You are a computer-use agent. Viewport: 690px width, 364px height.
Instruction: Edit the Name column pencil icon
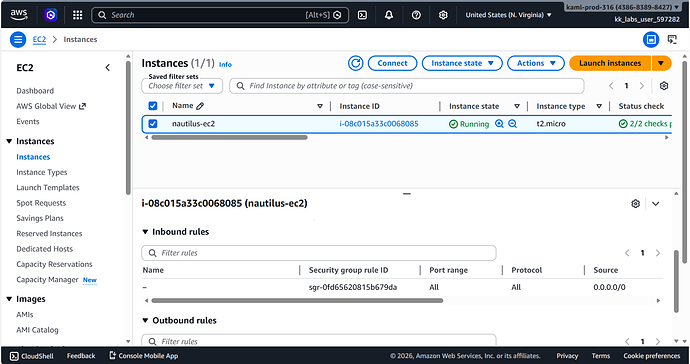(x=200, y=106)
